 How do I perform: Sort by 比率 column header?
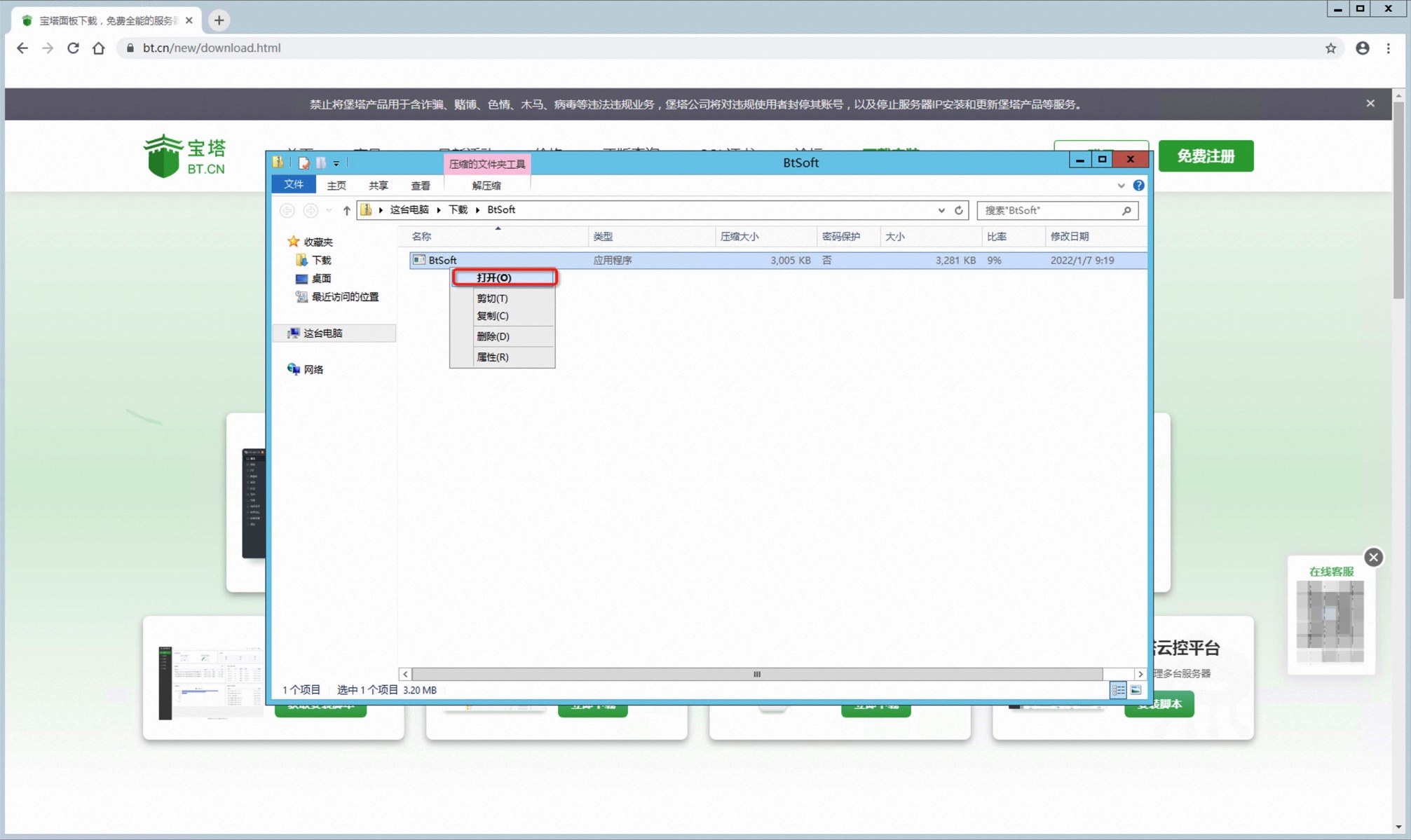coord(1014,237)
